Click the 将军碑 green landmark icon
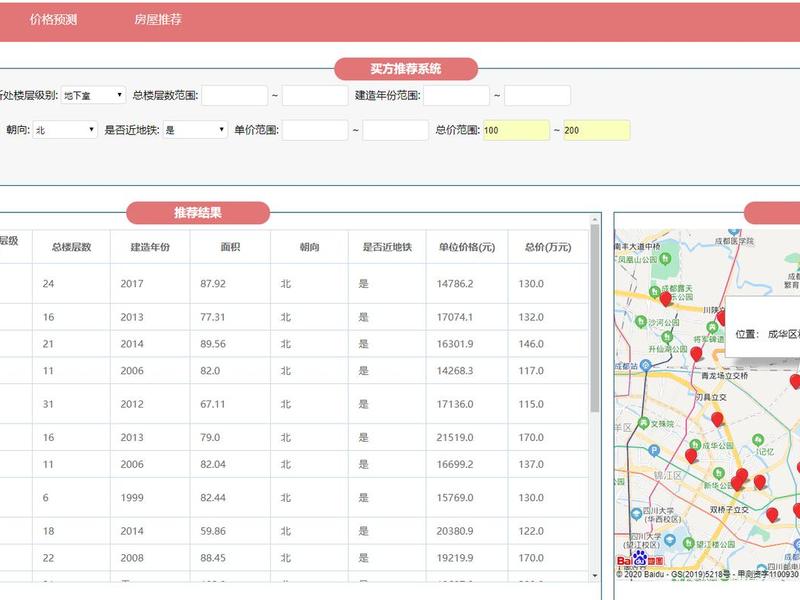This screenshot has height=600, width=800. pos(712,328)
